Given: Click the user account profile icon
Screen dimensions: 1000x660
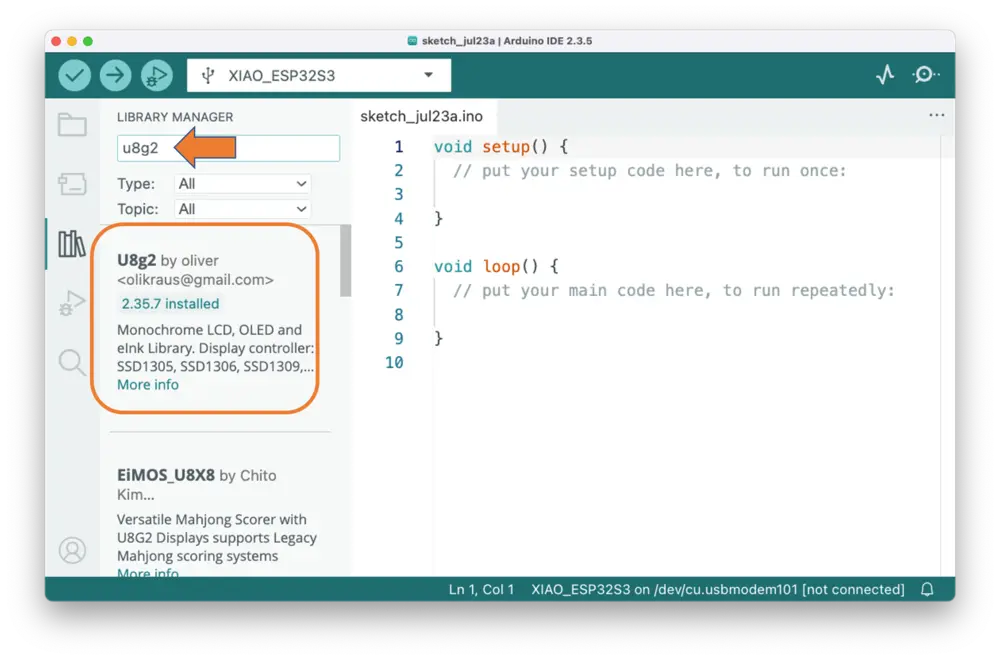Looking at the screenshot, I should coord(72,550).
